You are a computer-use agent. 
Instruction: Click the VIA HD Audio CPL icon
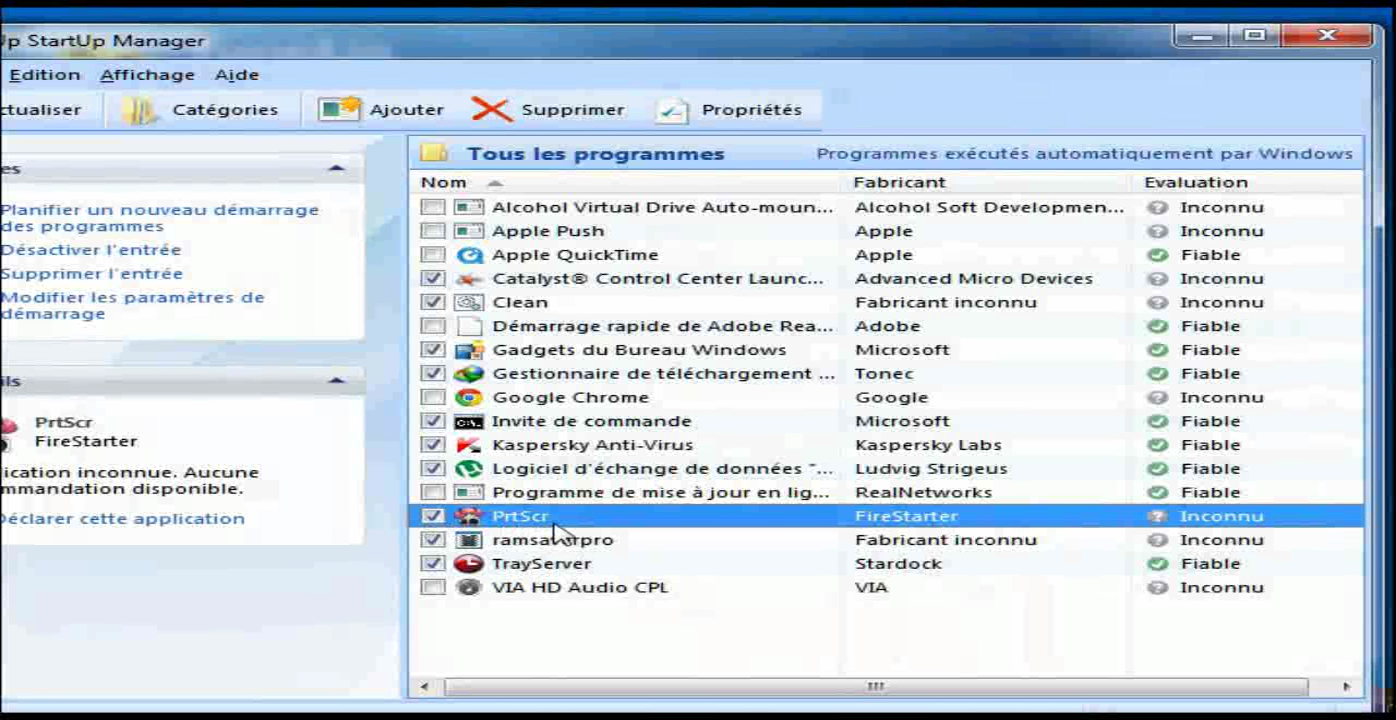(x=469, y=587)
